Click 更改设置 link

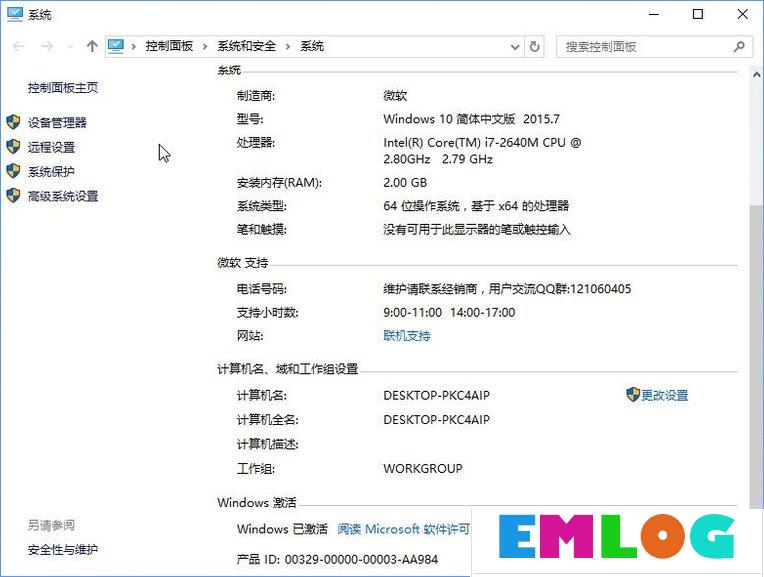[665, 395]
